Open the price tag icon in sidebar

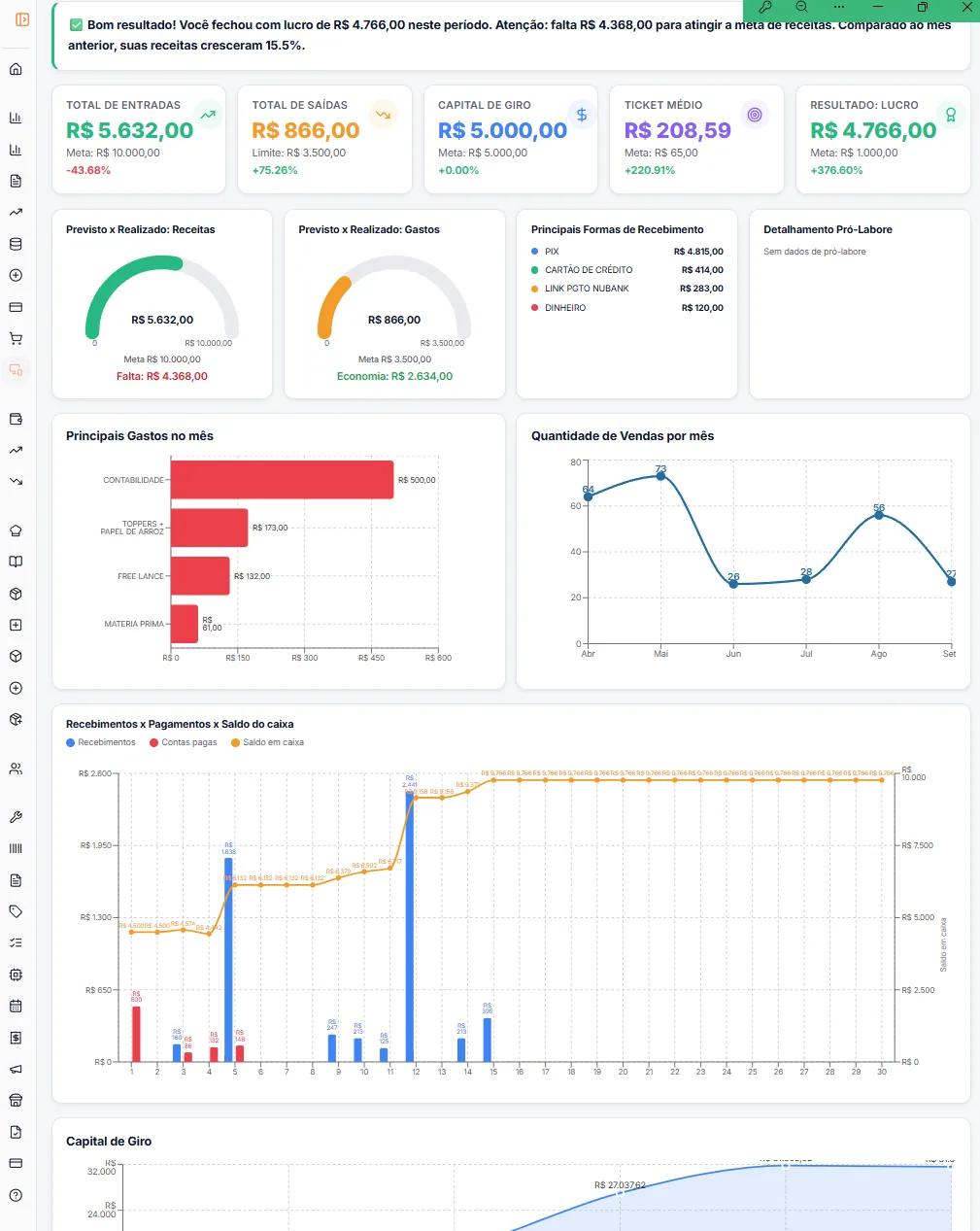point(16,911)
